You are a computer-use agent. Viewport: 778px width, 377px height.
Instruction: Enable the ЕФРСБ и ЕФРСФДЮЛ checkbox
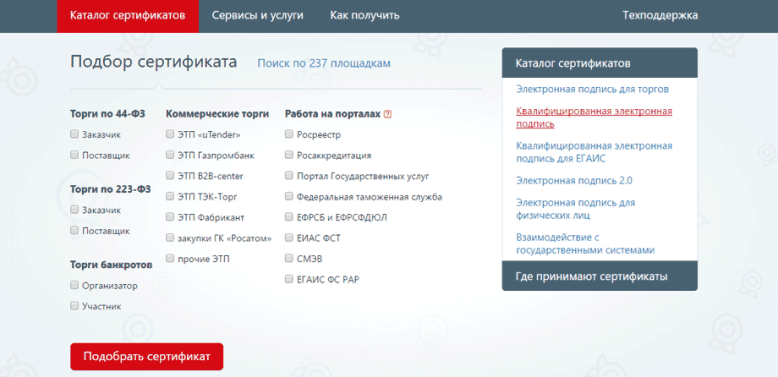click(x=289, y=217)
